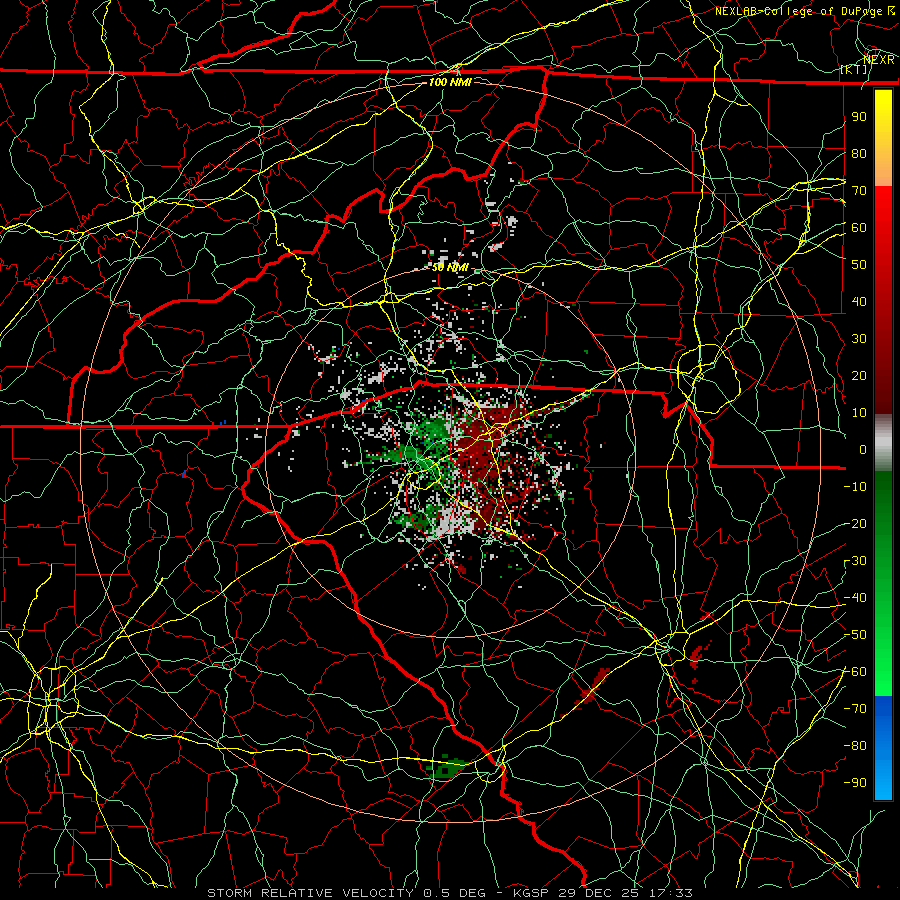The height and width of the screenshot is (900, 900).
Task: Click the 40 value on velocity scale
Action: coord(859,301)
